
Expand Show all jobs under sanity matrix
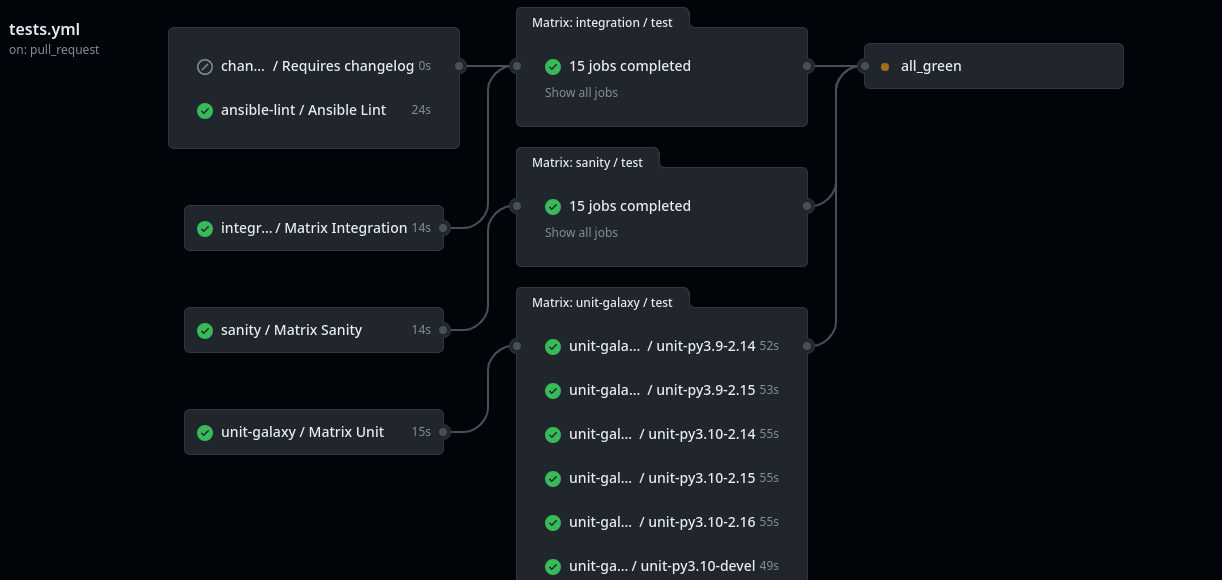pyautogui.click(x=581, y=232)
